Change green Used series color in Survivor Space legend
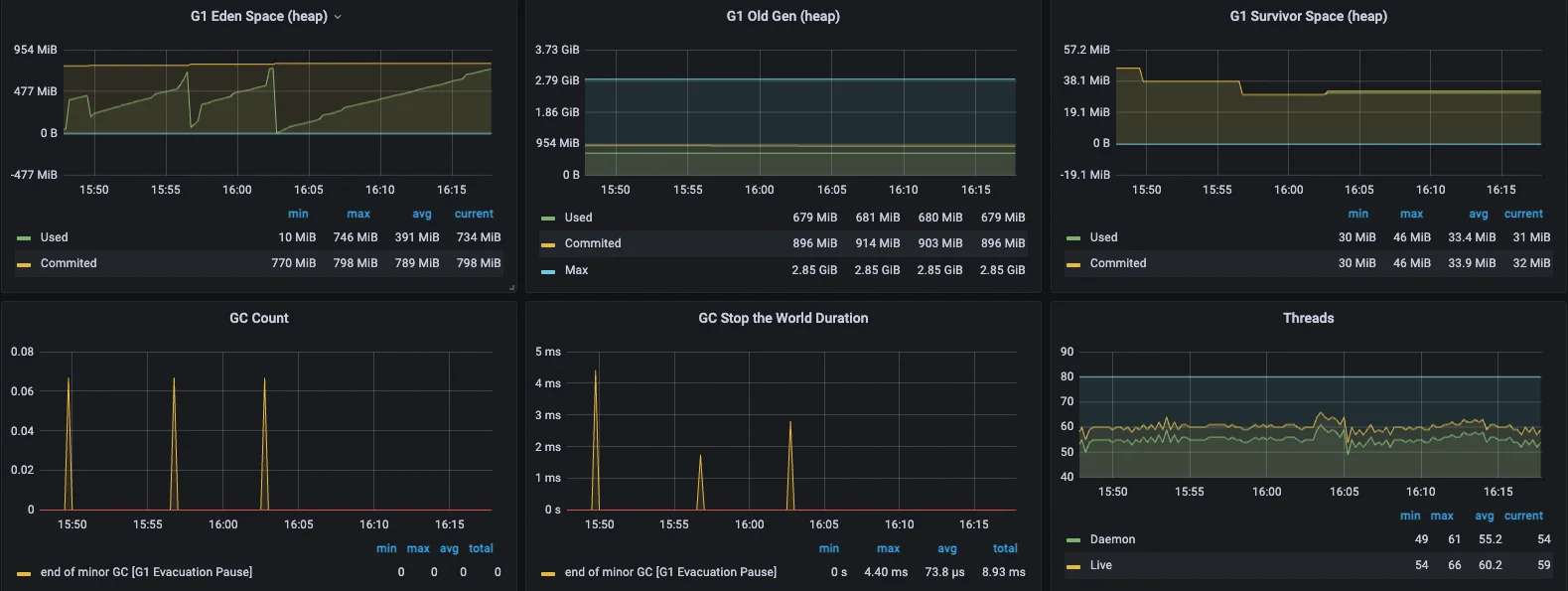Image resolution: width=1568 pixels, height=591 pixels. (1073, 238)
